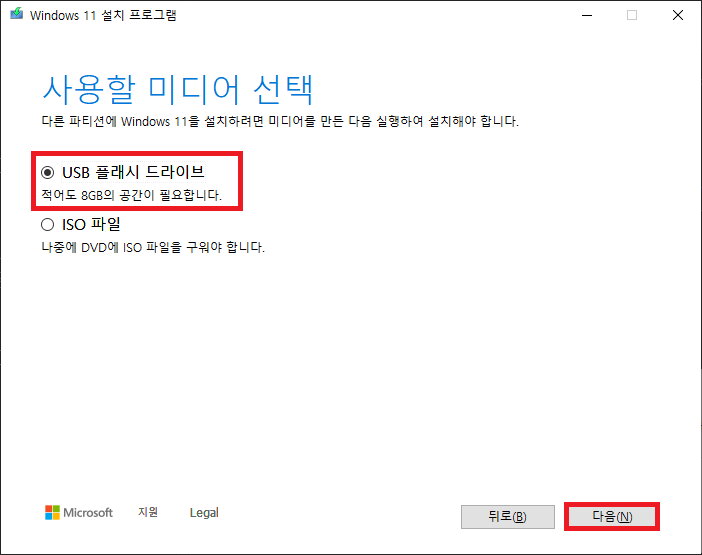702x555 pixels.
Task: Click the Windows 11 설치 프로그램 title text
Action: tap(103, 15)
